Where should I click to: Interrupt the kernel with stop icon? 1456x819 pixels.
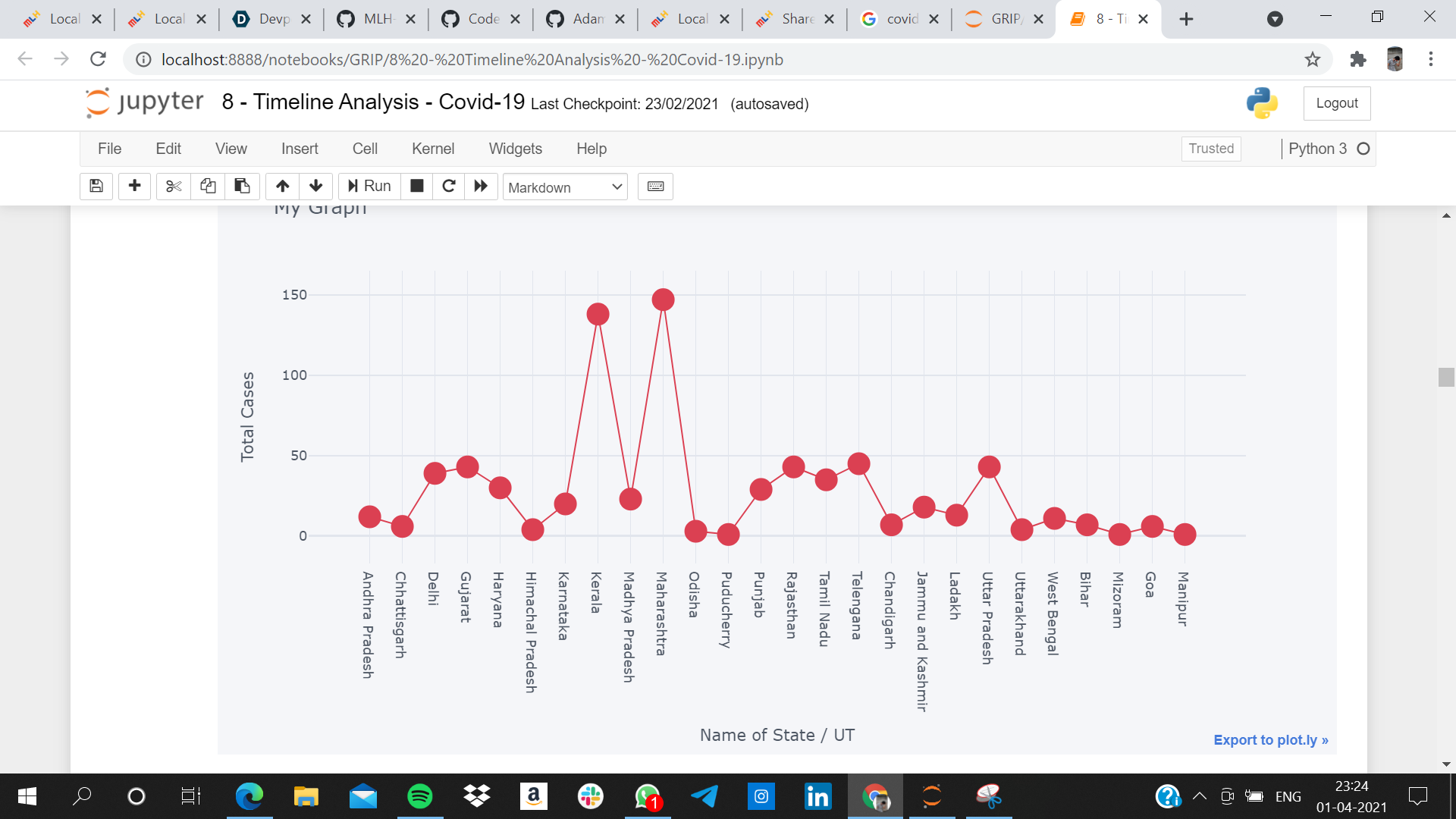[x=416, y=187]
